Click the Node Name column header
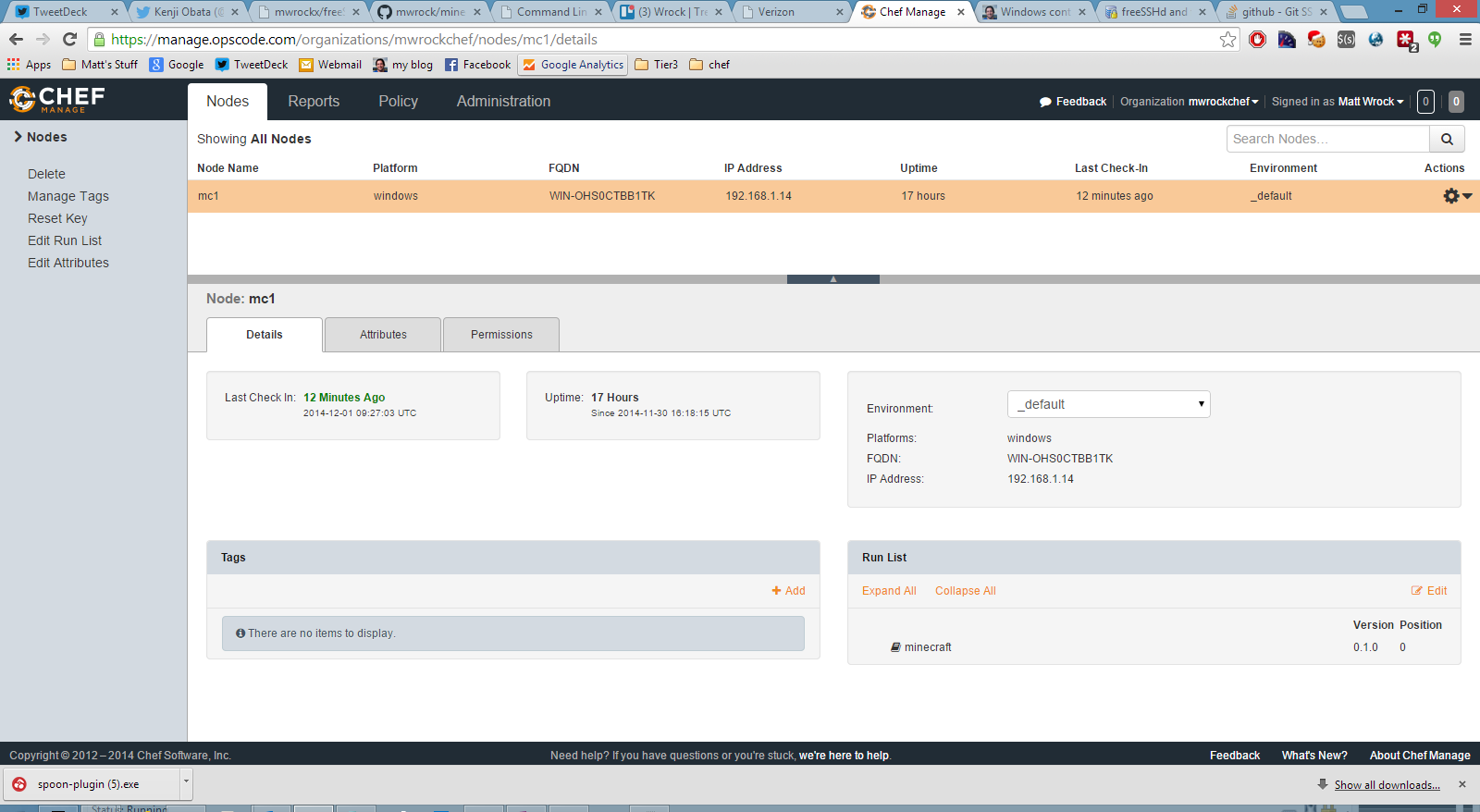 (228, 168)
